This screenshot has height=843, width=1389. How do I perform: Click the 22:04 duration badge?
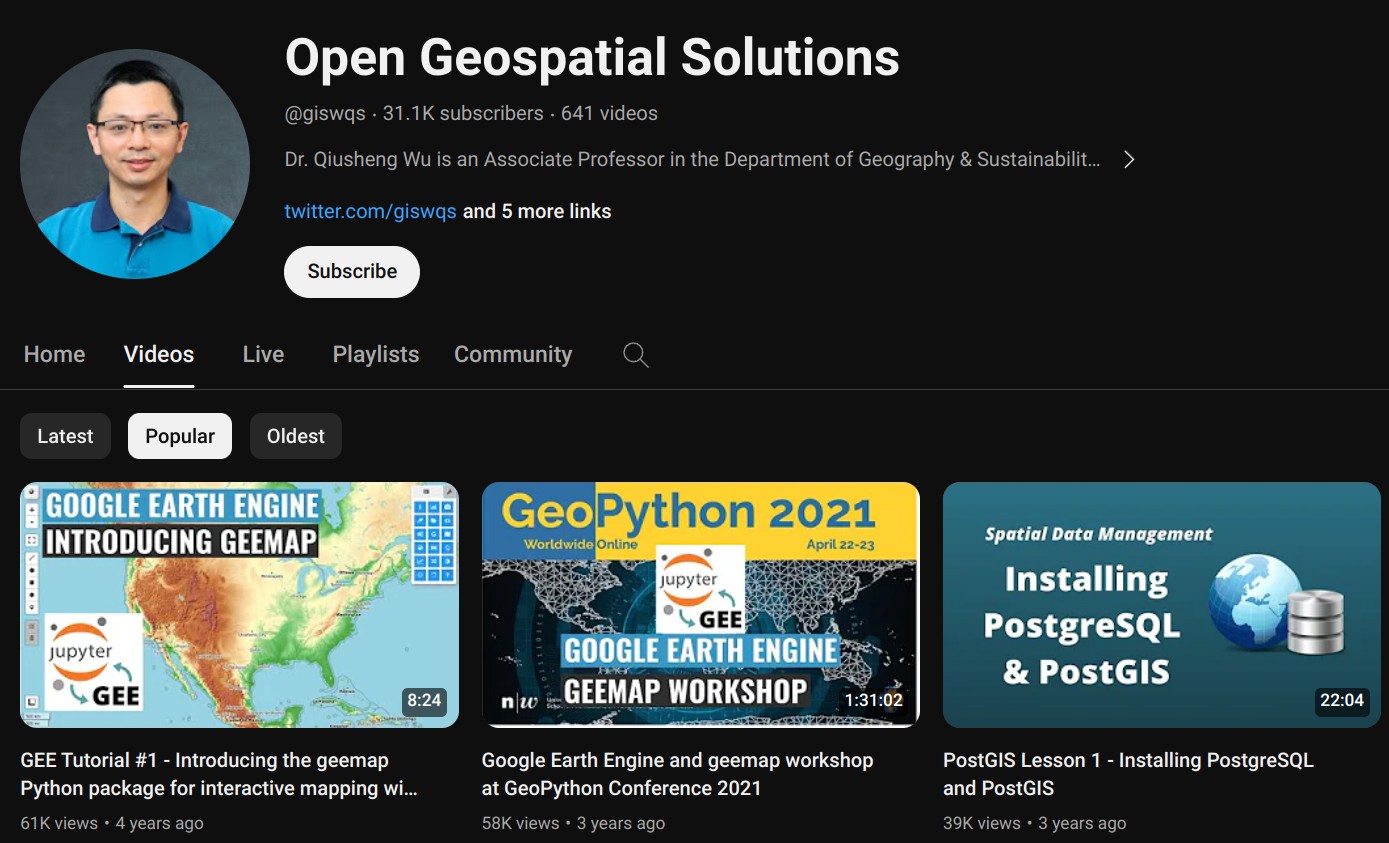coord(1342,701)
